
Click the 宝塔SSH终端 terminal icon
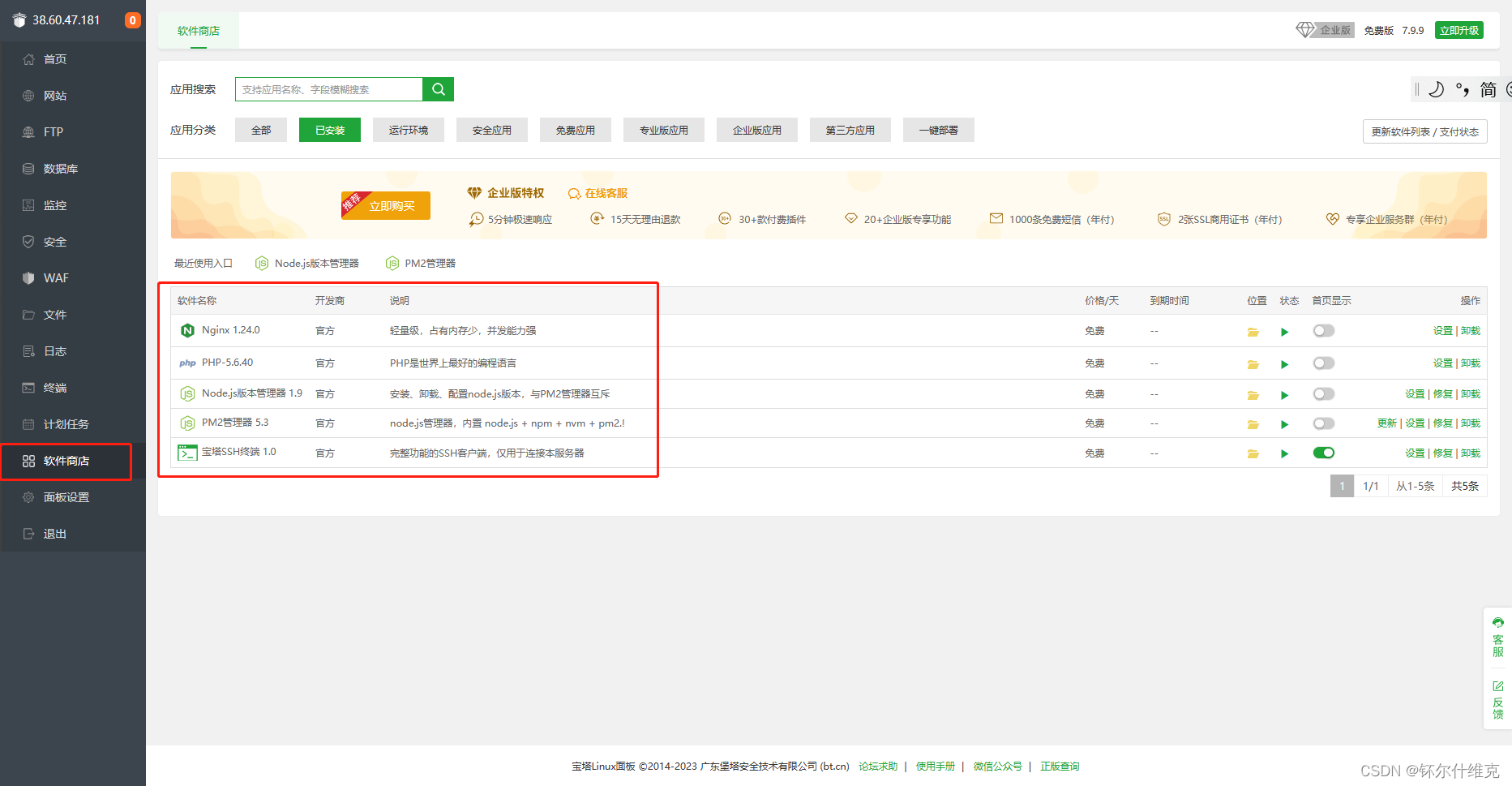click(187, 453)
